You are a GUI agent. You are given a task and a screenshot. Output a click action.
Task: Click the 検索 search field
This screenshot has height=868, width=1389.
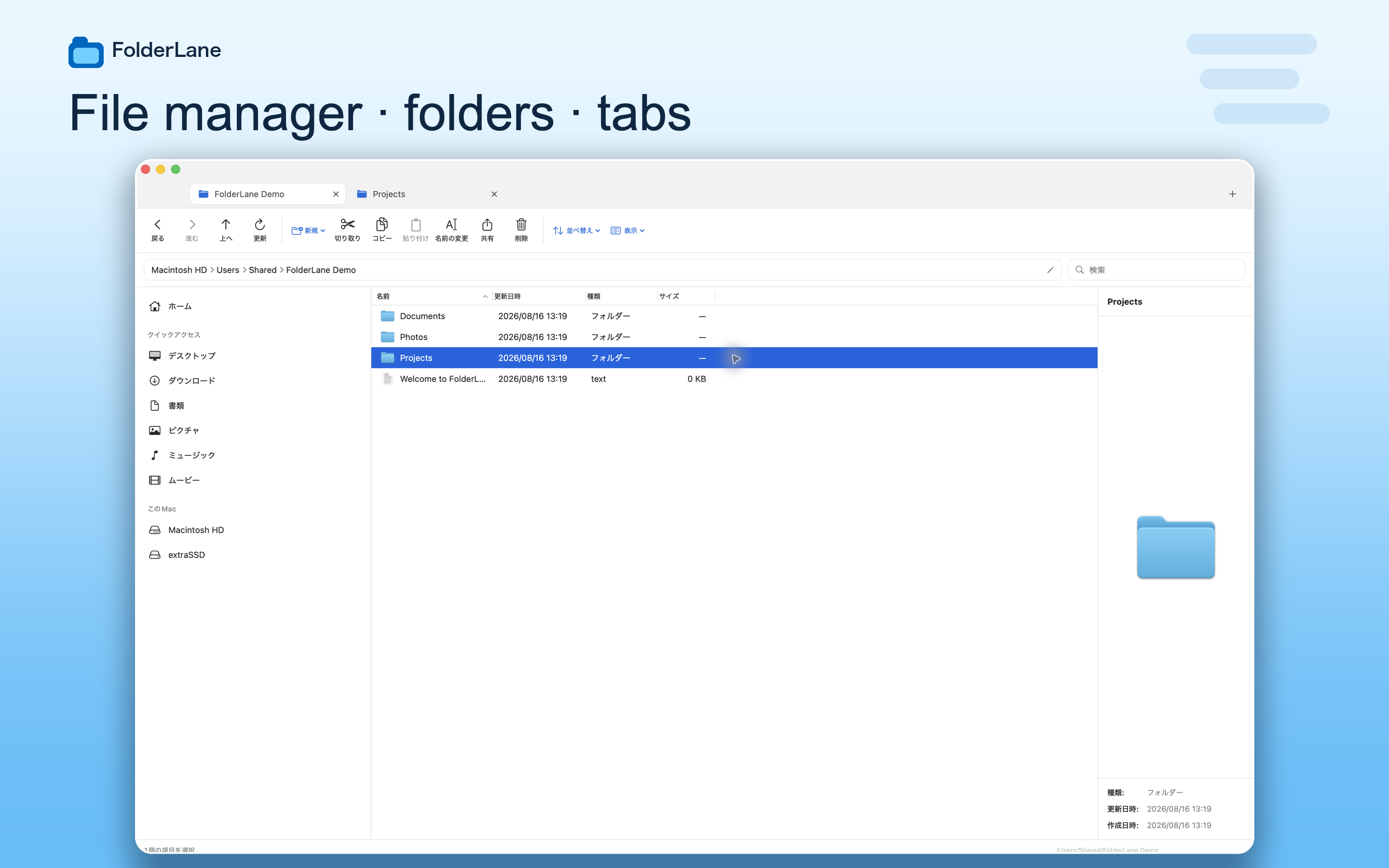(1156, 270)
